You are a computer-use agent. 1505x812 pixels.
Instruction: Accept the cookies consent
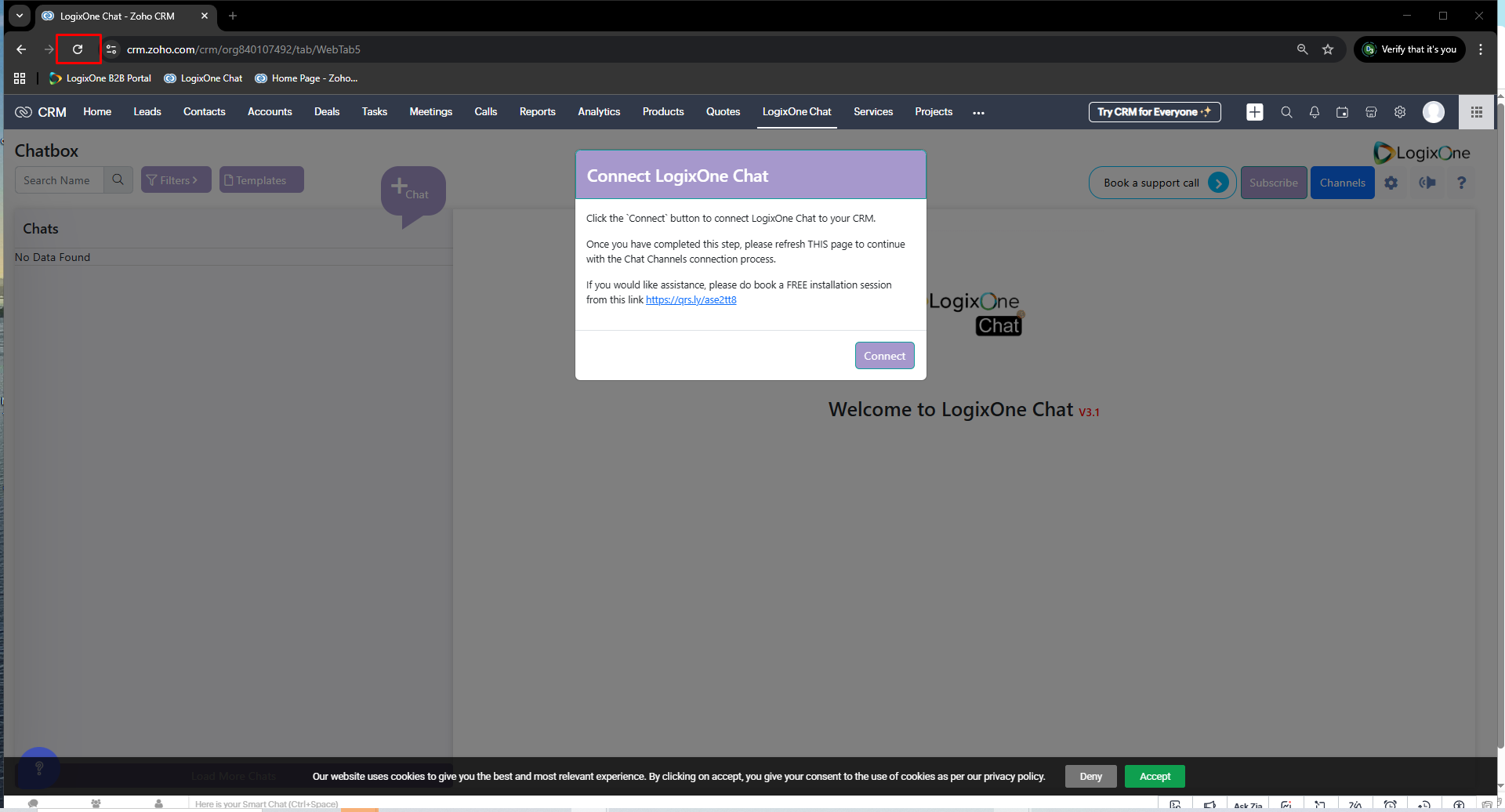pyautogui.click(x=1155, y=777)
